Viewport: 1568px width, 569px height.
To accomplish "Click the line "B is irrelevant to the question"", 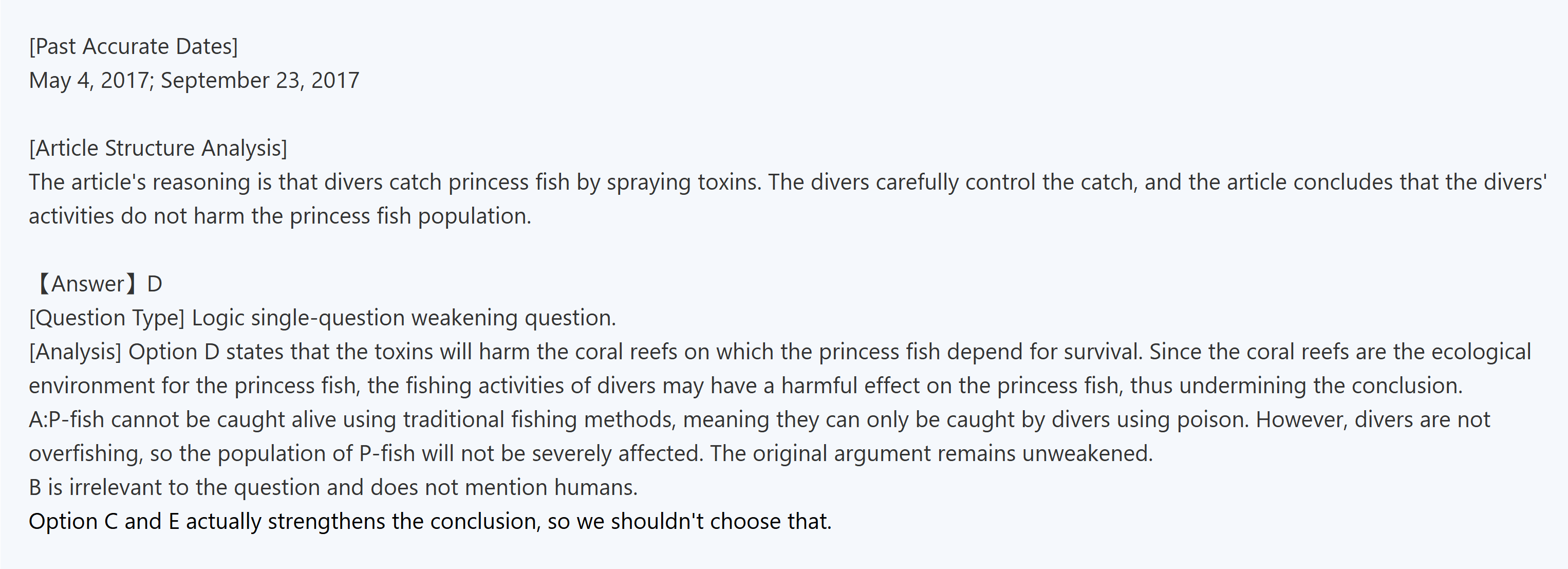I will (333, 487).
